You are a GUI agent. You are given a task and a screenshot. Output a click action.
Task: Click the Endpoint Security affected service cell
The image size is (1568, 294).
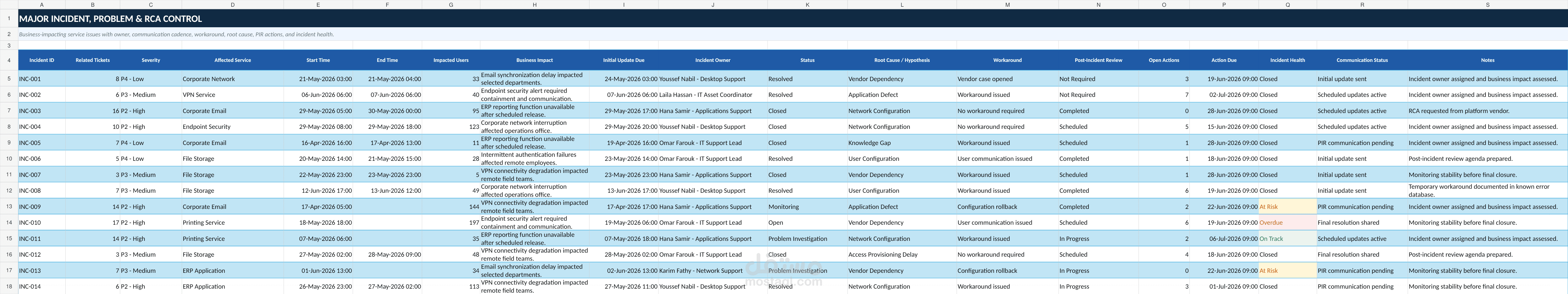pos(232,127)
